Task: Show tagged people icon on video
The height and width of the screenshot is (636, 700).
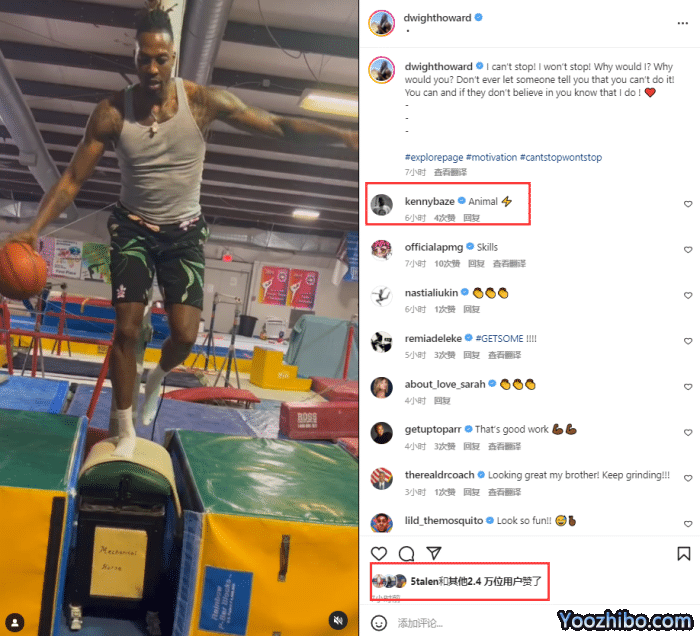Action: 15,622
